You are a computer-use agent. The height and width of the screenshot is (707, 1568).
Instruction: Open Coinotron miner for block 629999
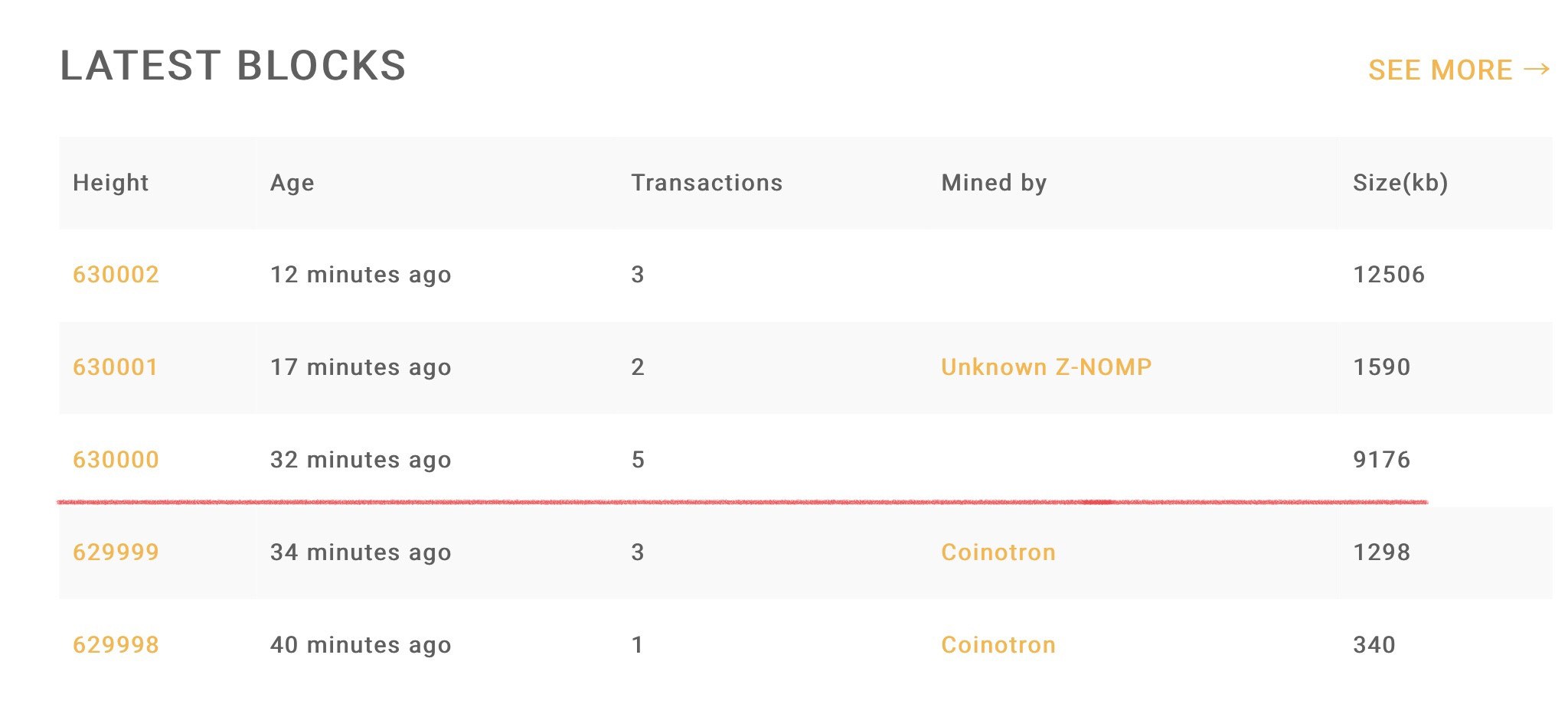coord(998,552)
